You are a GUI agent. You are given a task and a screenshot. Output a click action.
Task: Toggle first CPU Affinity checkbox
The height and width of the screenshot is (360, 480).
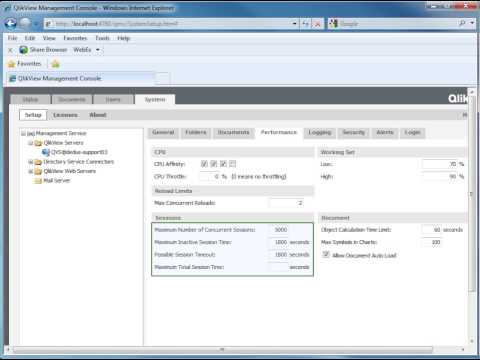204,164
